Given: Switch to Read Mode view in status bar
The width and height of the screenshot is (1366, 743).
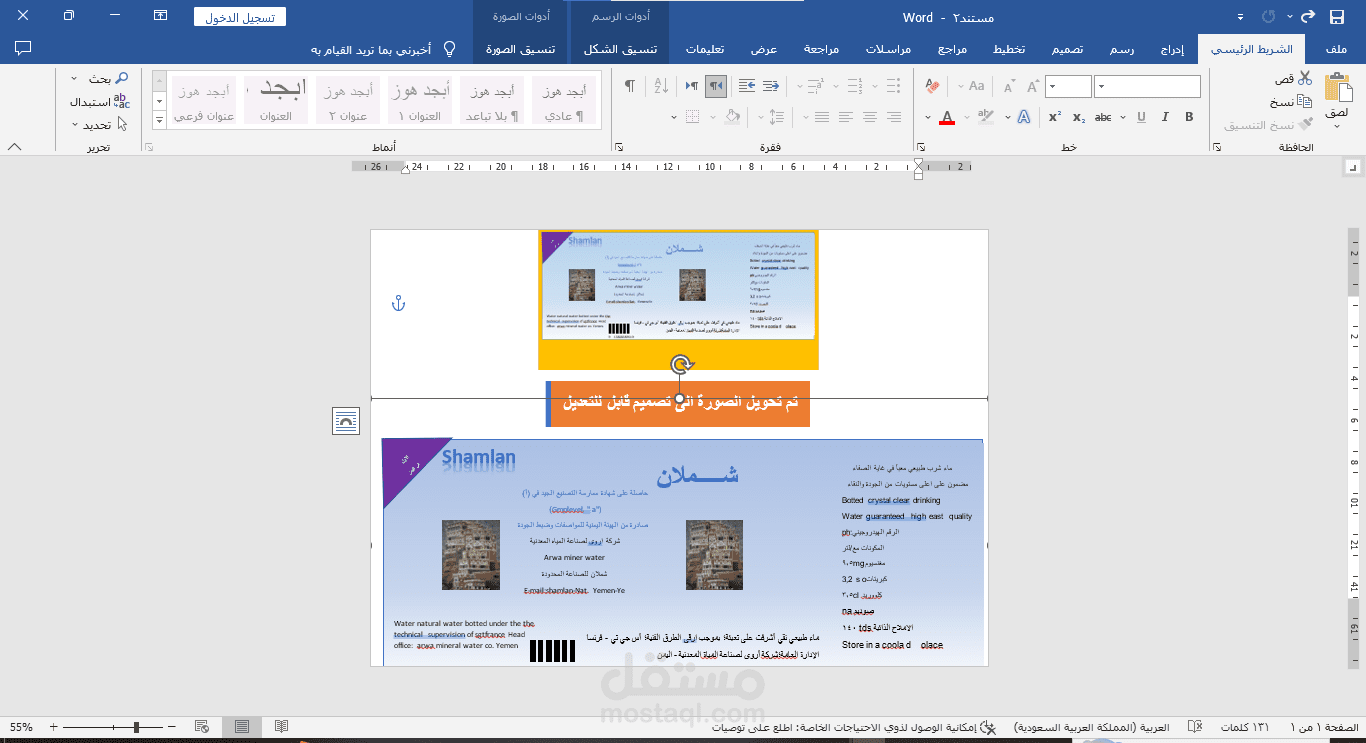Looking at the screenshot, I should 282,726.
